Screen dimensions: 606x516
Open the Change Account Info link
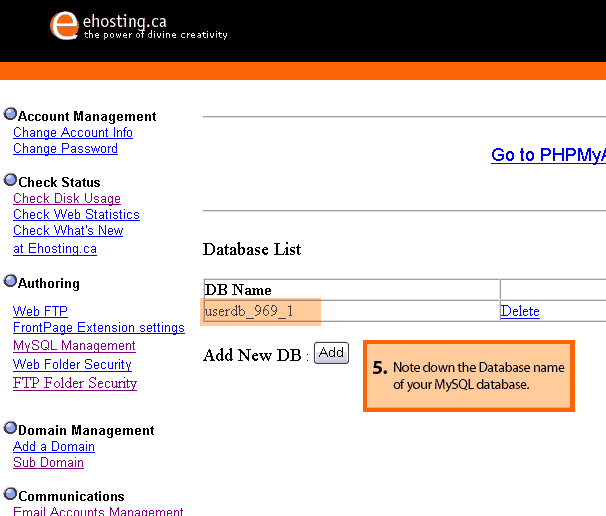pos(73,133)
